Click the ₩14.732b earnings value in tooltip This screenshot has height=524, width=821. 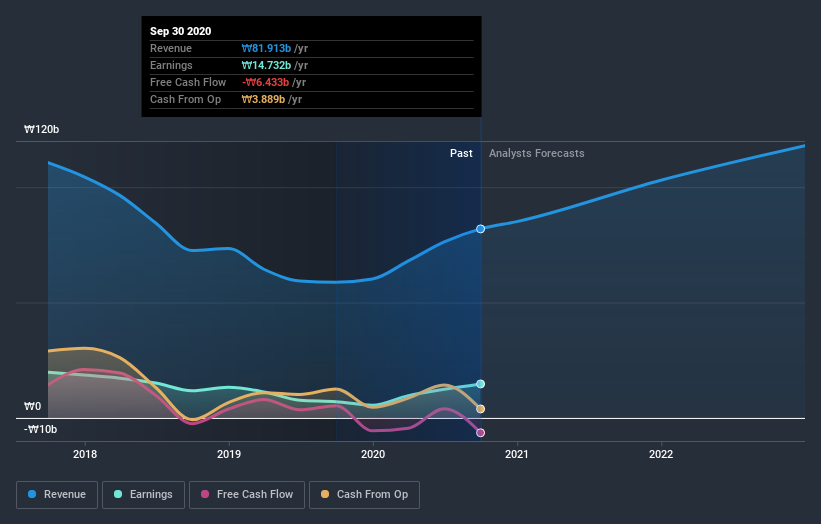point(266,65)
